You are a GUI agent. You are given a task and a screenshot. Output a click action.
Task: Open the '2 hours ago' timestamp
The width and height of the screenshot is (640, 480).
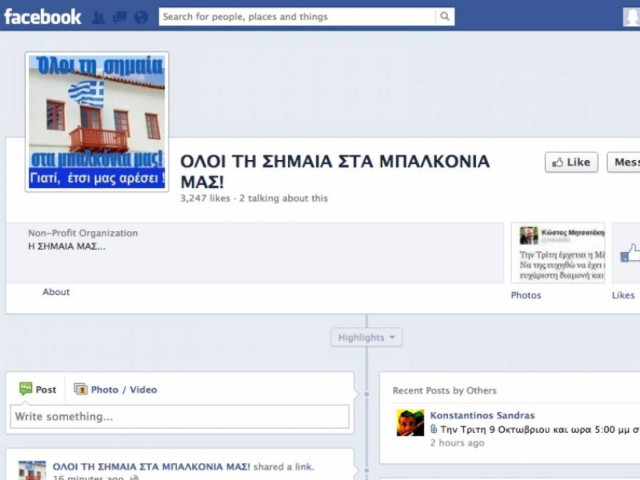tap(457, 443)
